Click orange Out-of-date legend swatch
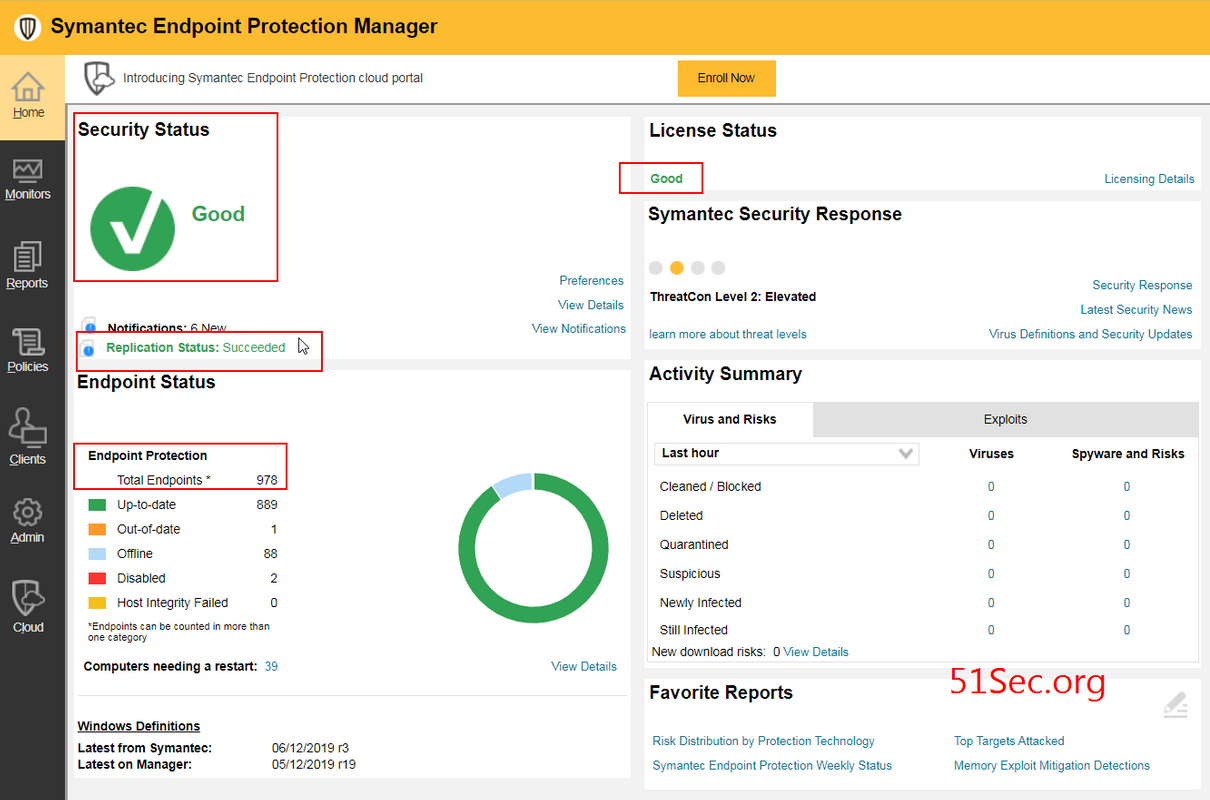Screen dimensions: 1210x800 pos(97,529)
